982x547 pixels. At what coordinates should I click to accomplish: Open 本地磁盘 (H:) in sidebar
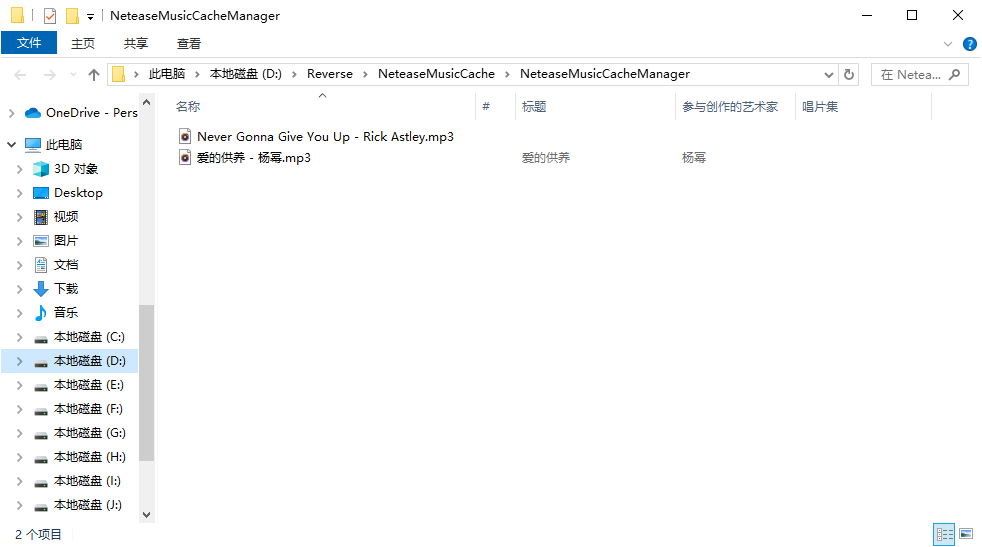[x=90, y=457]
